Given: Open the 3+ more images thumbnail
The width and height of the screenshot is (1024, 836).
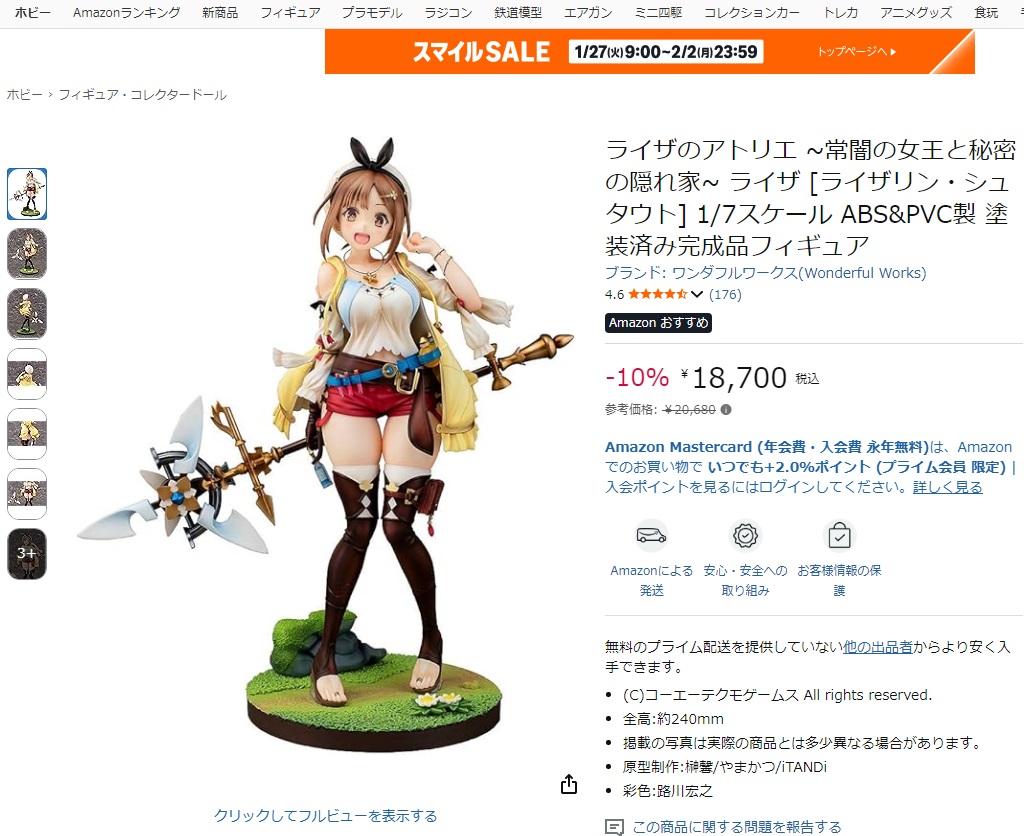Looking at the screenshot, I should [x=27, y=554].
